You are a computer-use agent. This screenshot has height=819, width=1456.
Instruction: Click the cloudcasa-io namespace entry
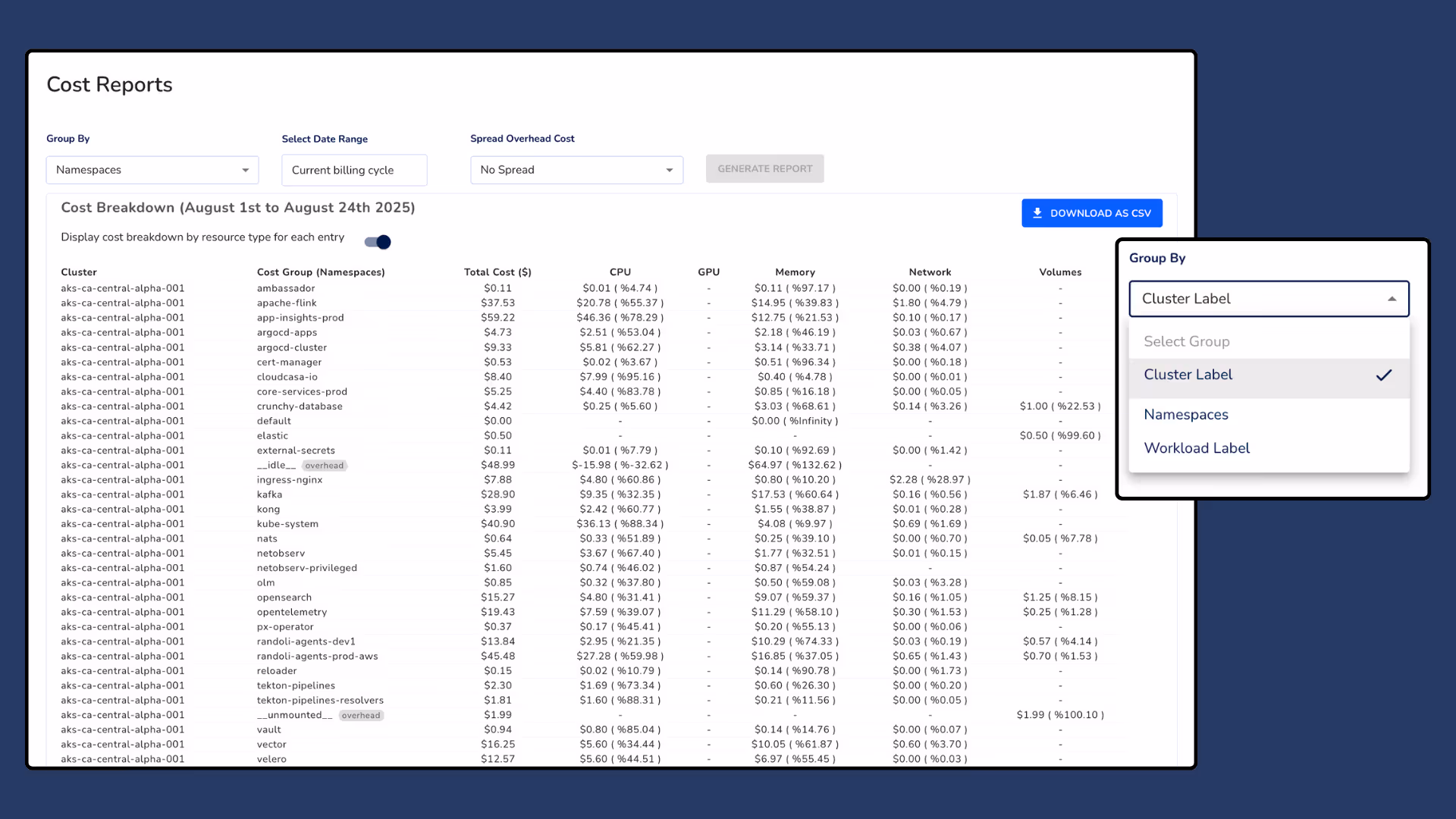tap(287, 377)
